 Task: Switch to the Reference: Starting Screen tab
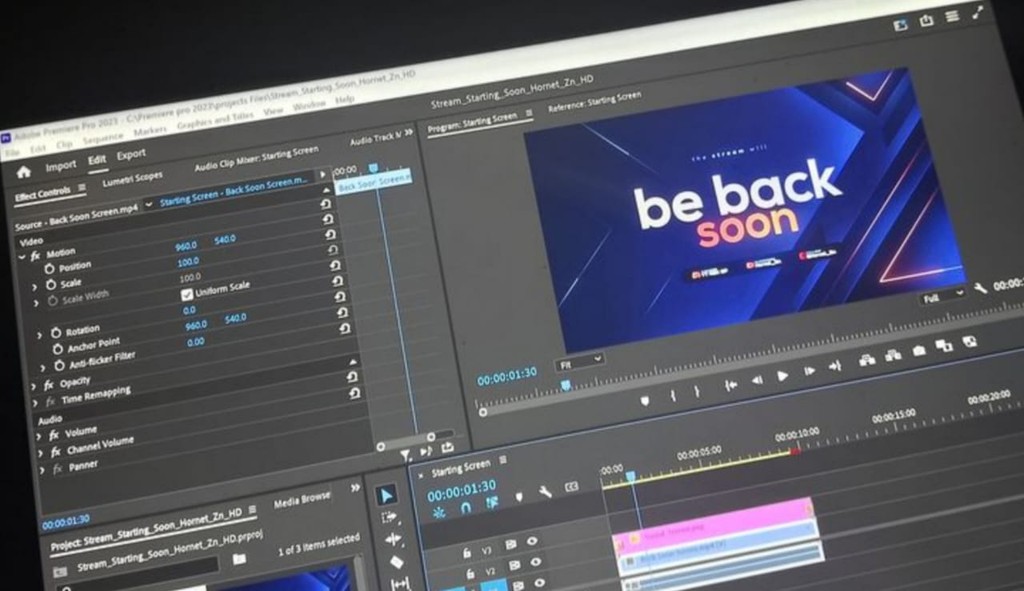click(x=594, y=101)
